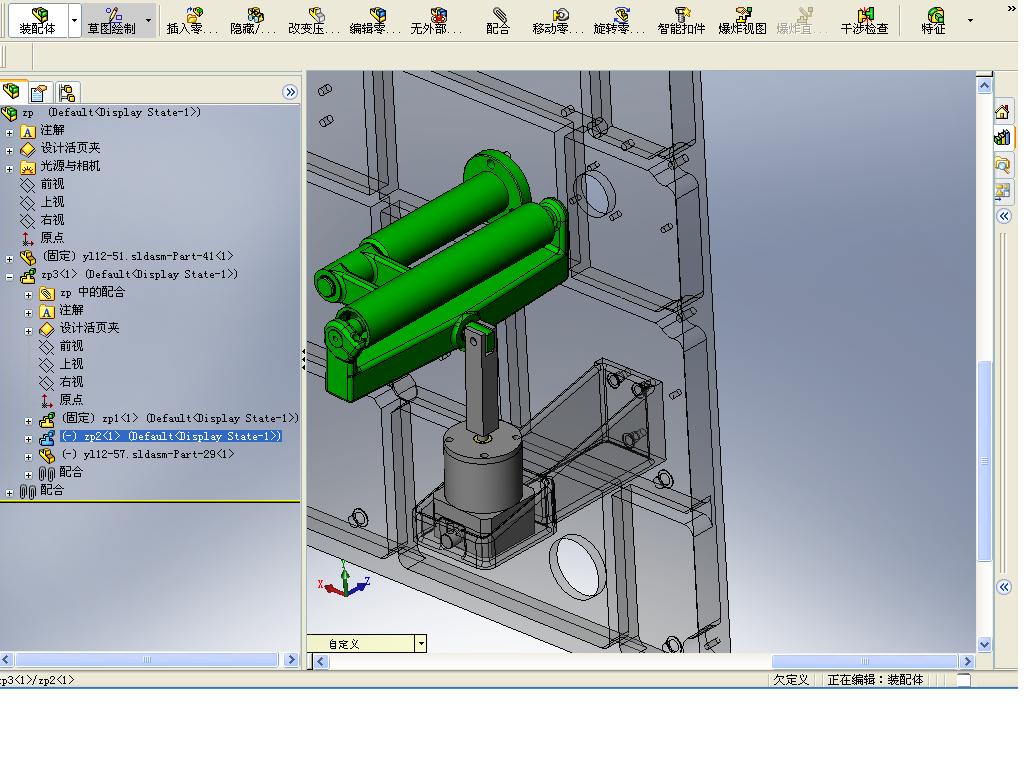Switch to ConfigurationManager tab
Image resolution: width=1024 pixels, height=768 pixels.
67,92
